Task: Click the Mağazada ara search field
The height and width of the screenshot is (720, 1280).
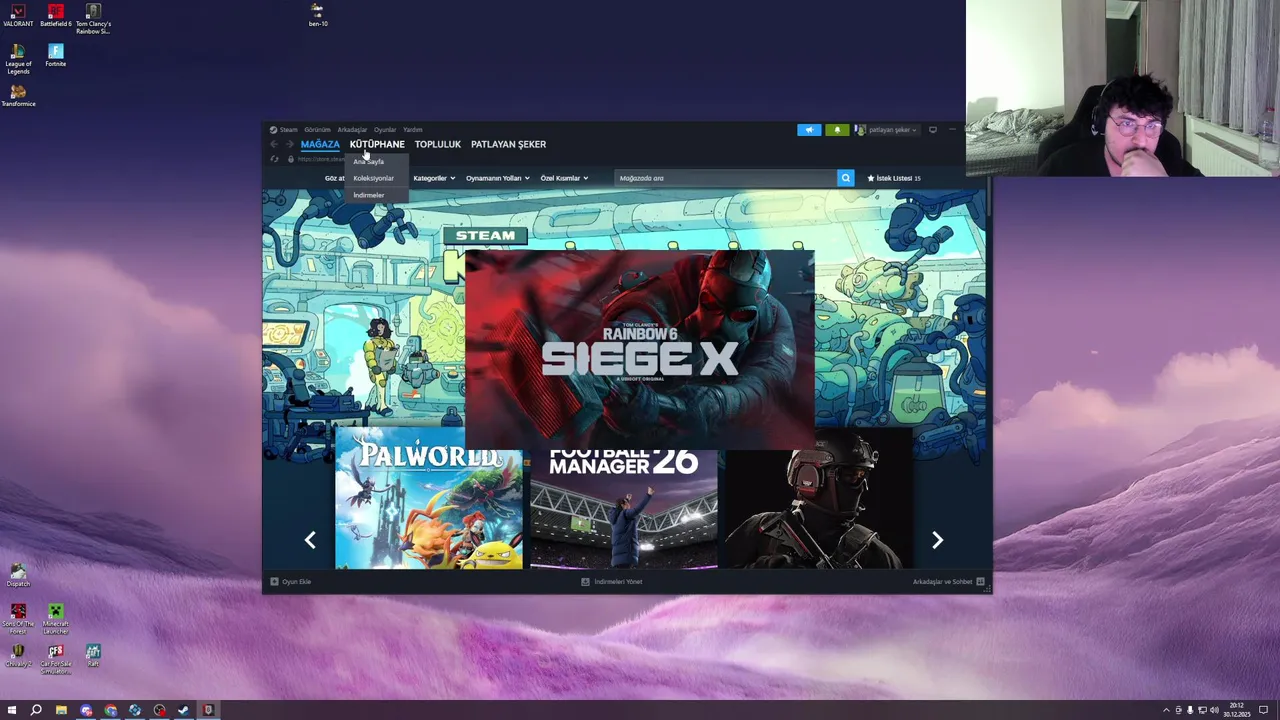Action: 726,178
